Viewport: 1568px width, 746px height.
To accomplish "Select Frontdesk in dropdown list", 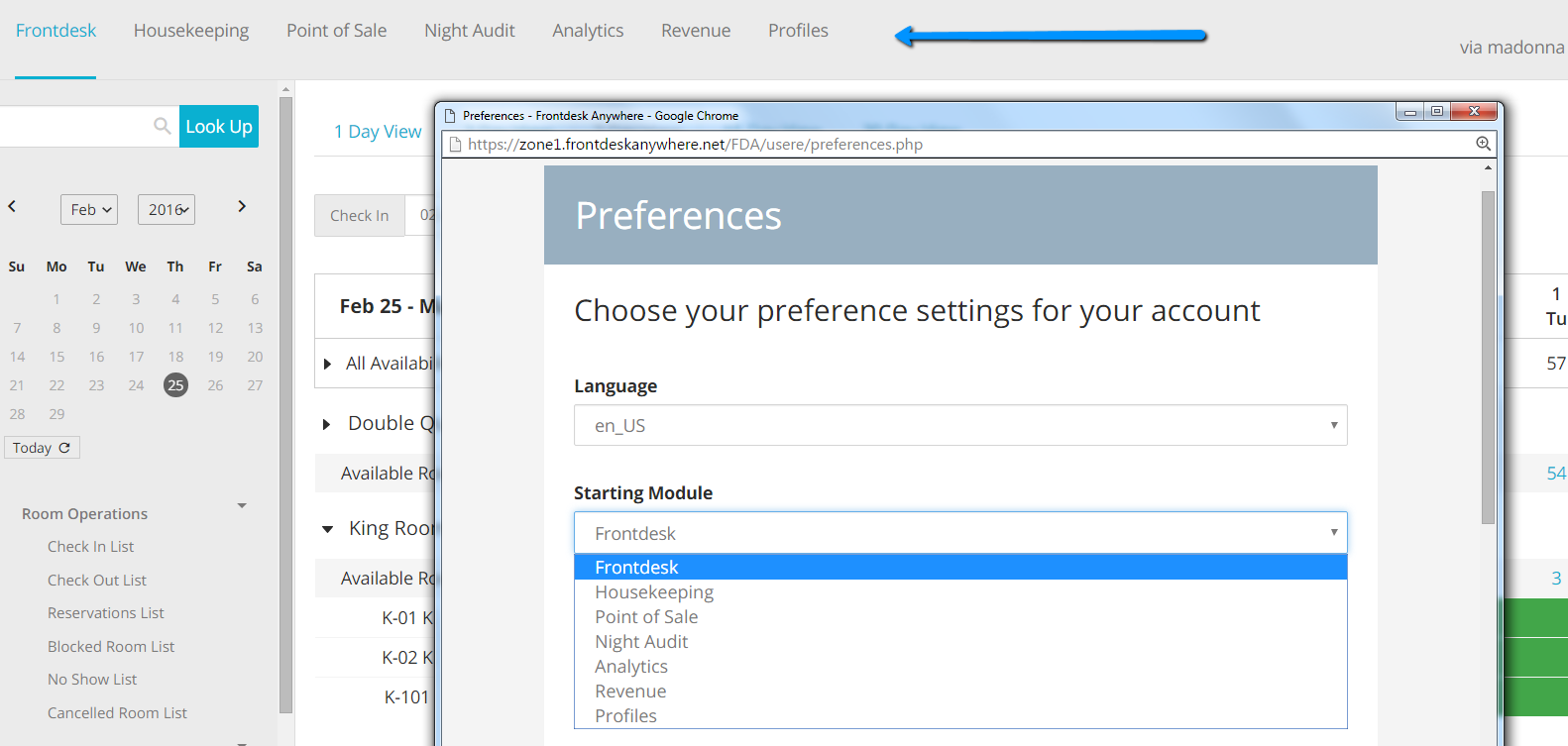I will pos(960,567).
